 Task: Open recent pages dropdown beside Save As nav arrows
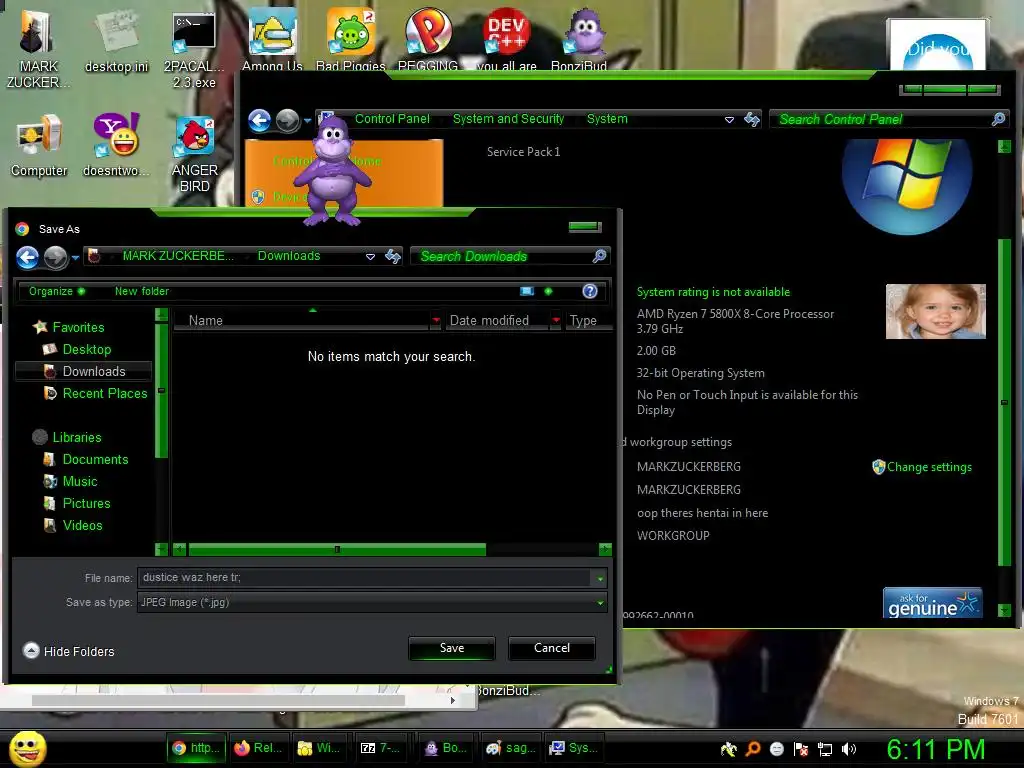coord(76,258)
